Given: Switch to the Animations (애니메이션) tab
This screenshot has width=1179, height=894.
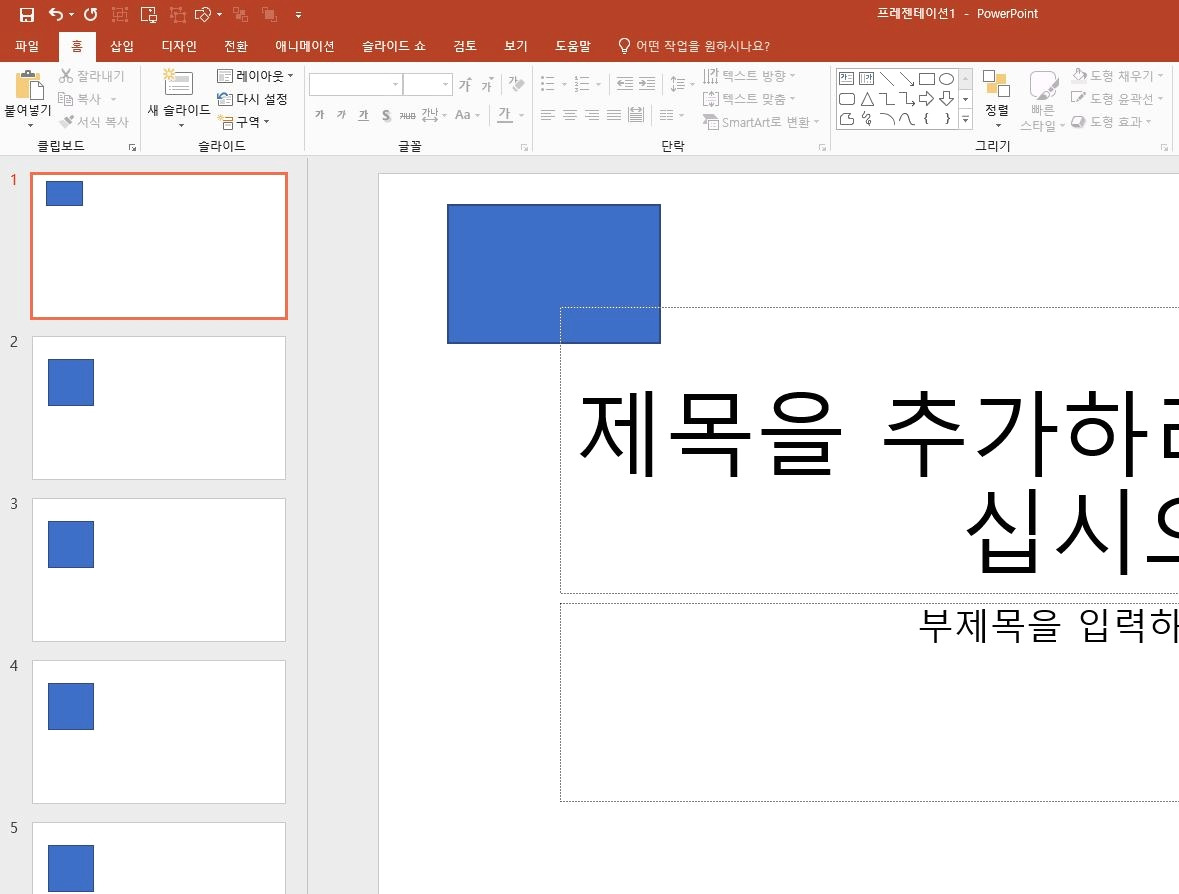Looking at the screenshot, I should coord(305,46).
